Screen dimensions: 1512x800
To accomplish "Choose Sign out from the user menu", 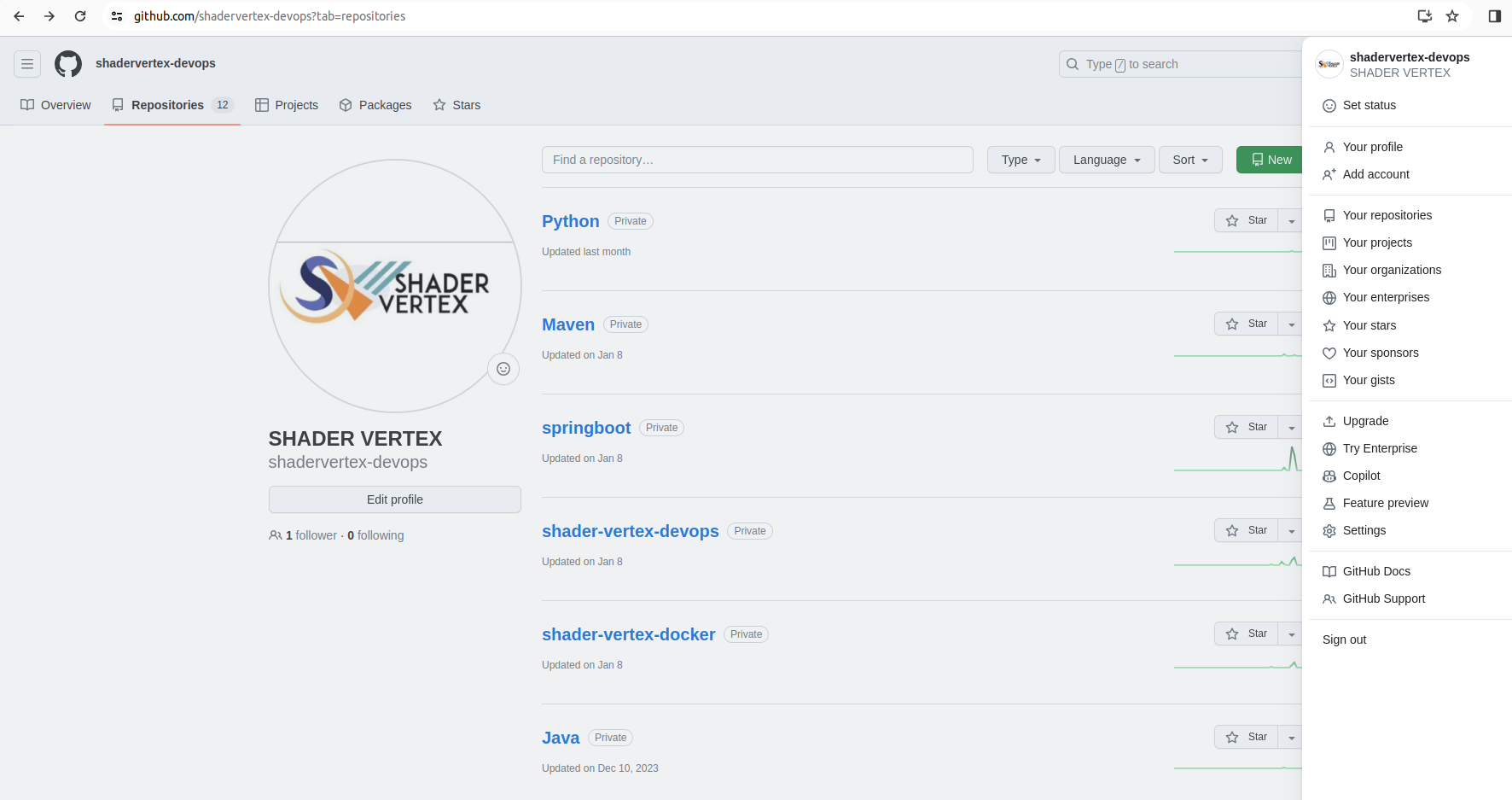I will click(x=1344, y=639).
